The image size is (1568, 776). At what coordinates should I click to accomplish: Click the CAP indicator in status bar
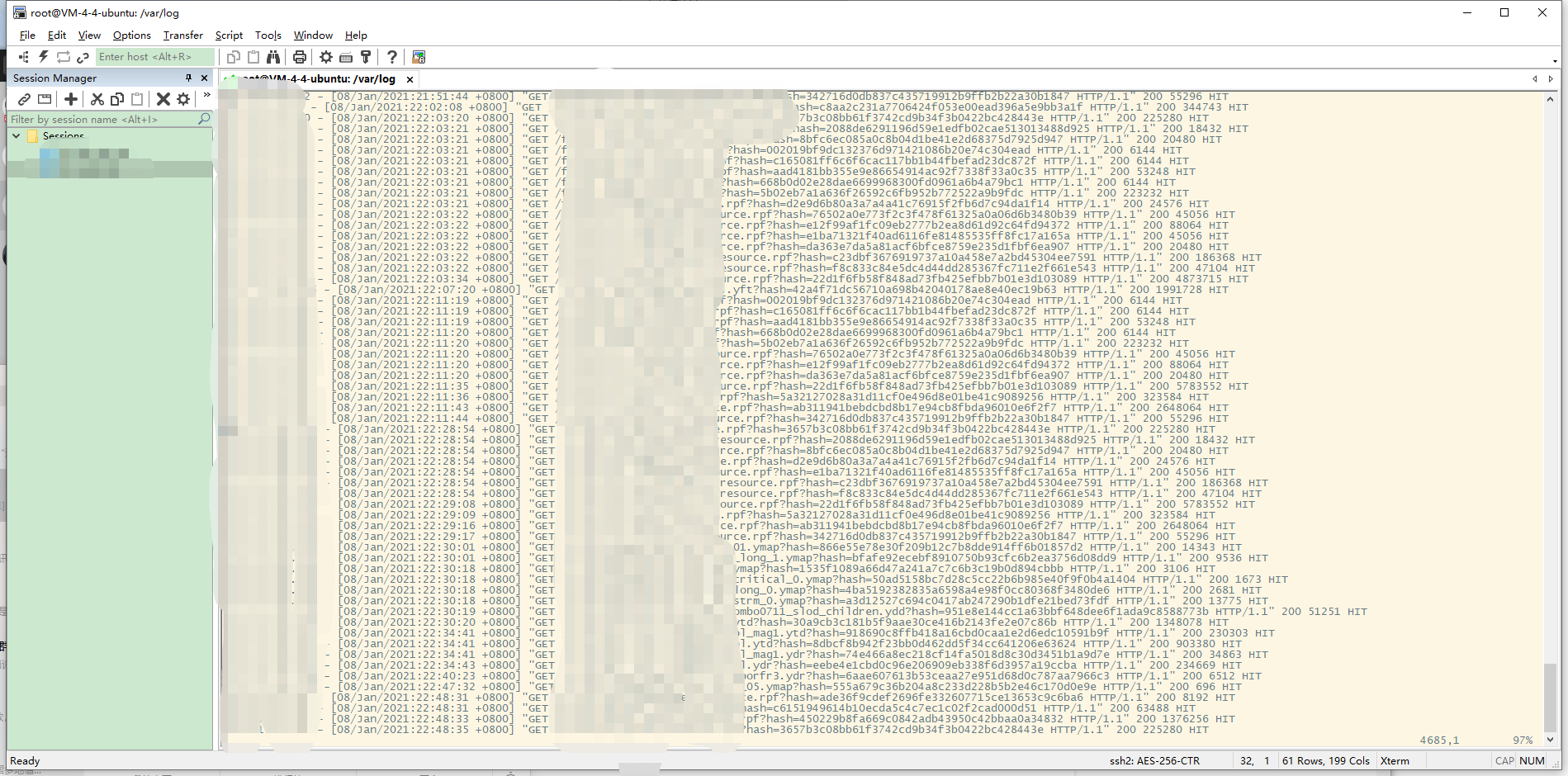(x=1504, y=761)
